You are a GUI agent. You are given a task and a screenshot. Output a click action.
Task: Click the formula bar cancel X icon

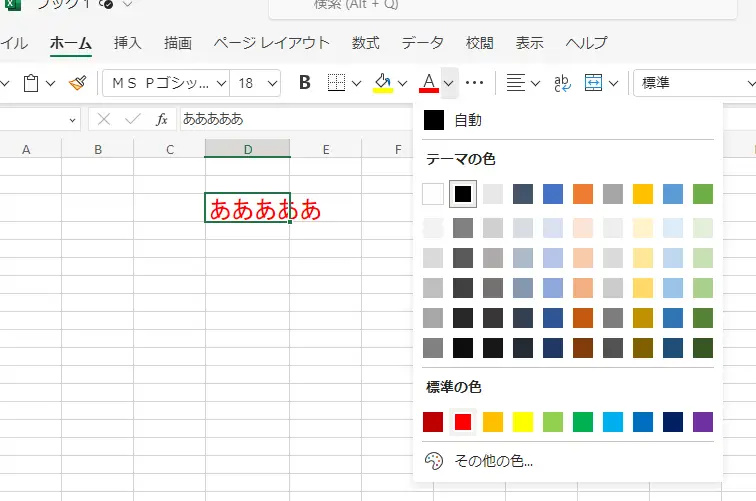coord(104,119)
